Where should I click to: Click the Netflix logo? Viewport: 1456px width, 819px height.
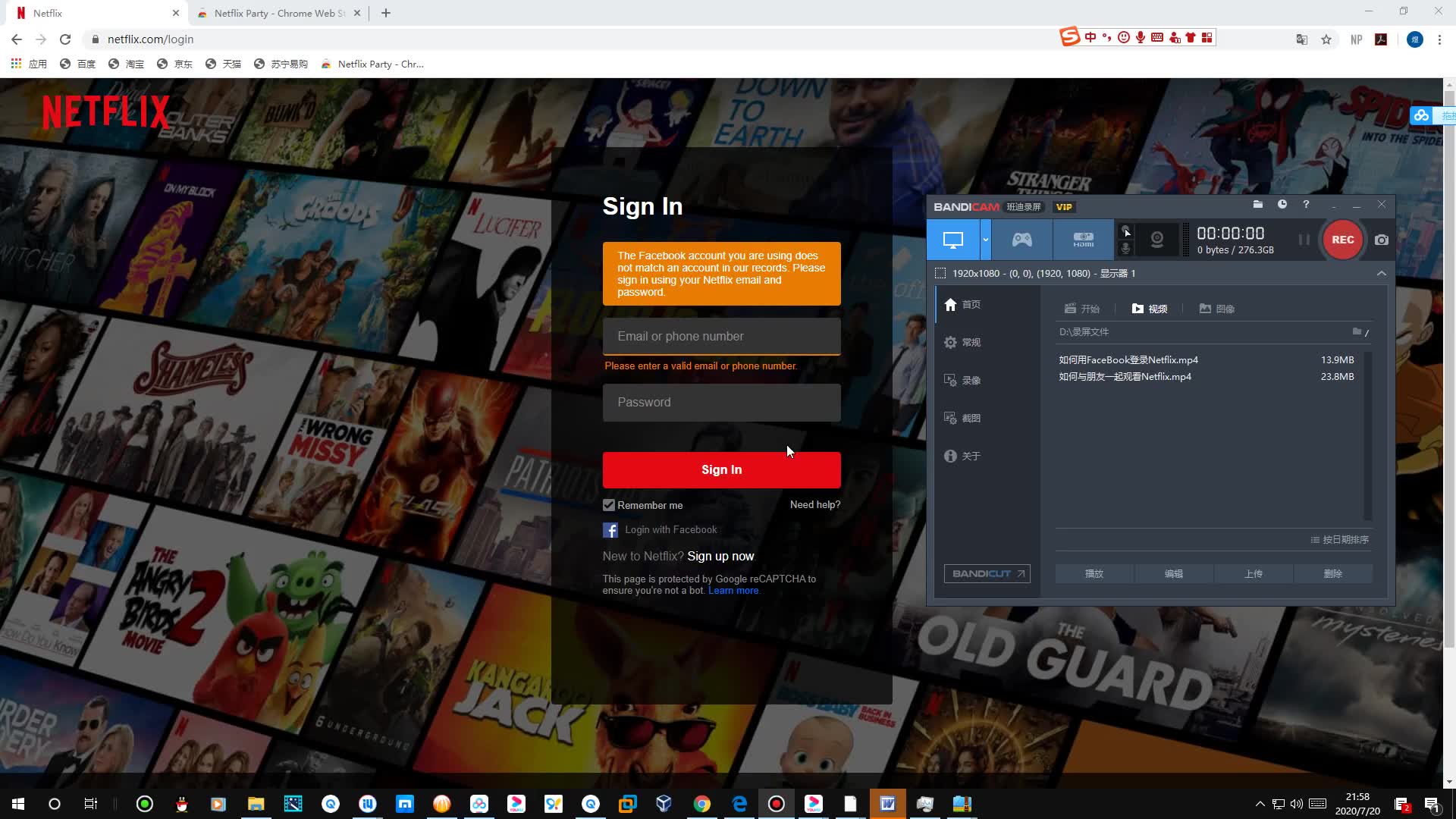coord(106,111)
